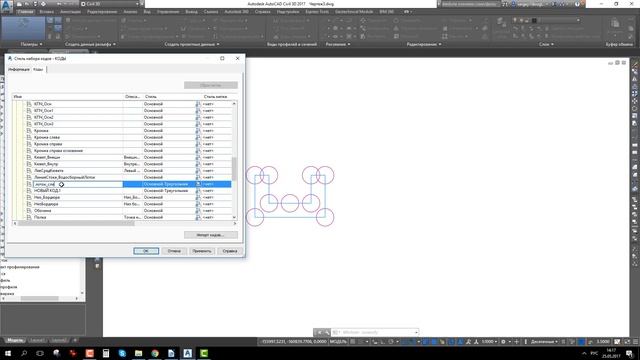Open File Explorer from taskbar
Screen dimensions: 640x360
tap(138, 353)
